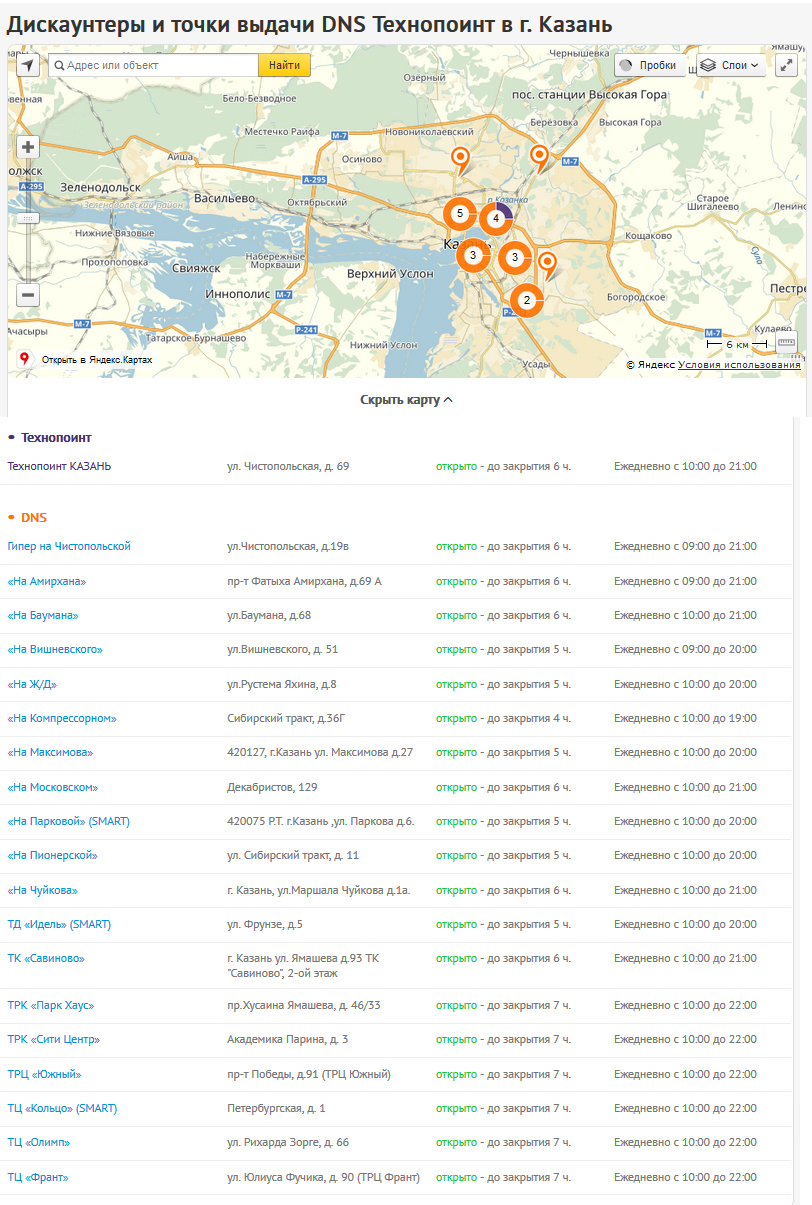The width and height of the screenshot is (812, 1205).
Task: Open the ТД «Идель» (SMART) store link
Action: 59,924
